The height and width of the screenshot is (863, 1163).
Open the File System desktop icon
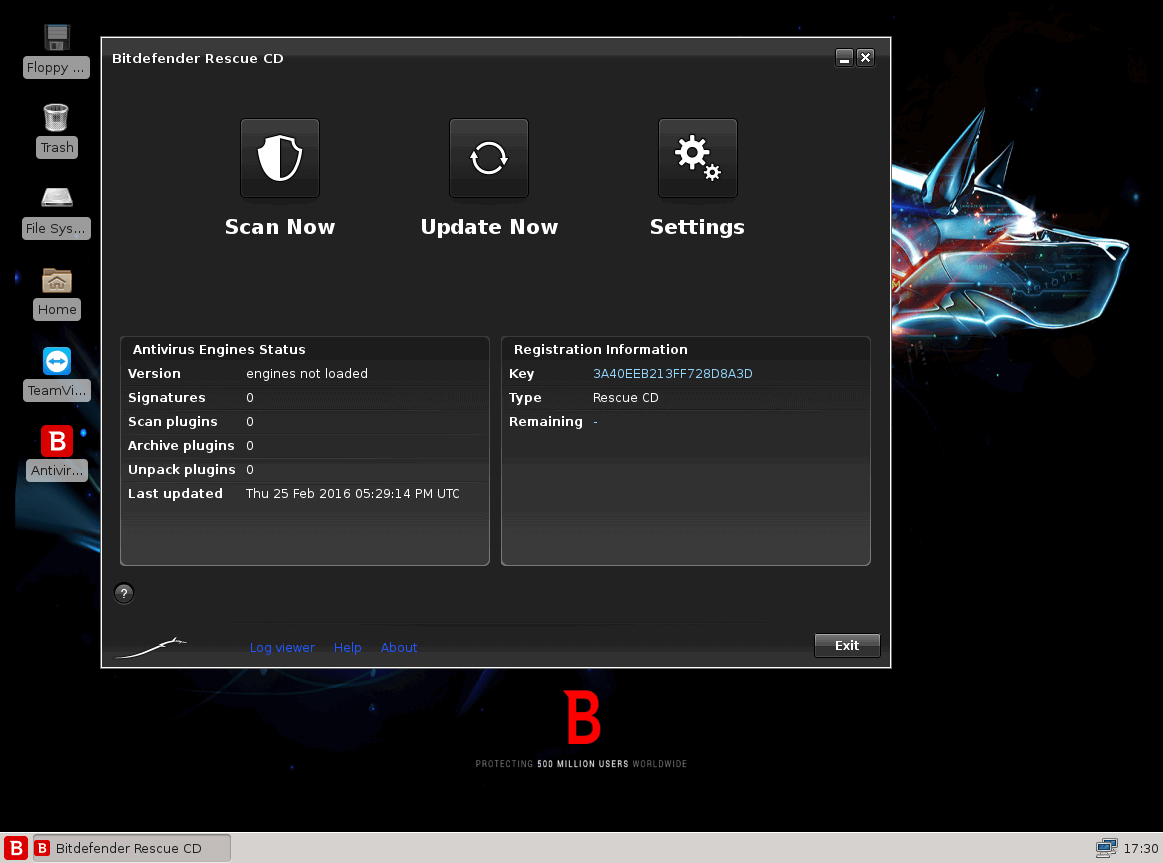point(56,198)
